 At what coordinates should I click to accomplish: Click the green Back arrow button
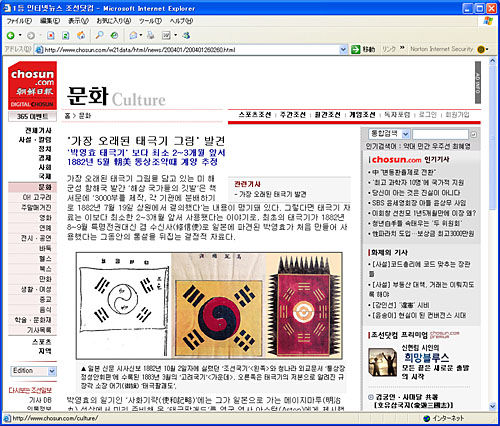pos(10,35)
